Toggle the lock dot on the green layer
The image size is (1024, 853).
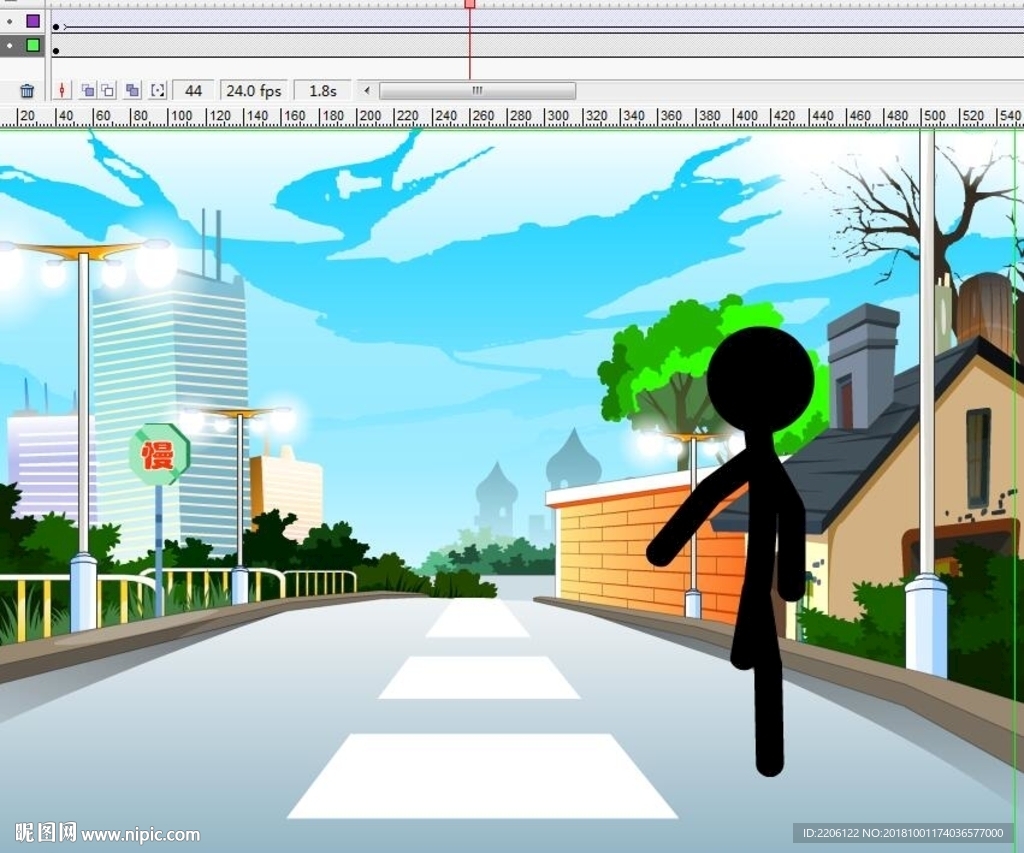pos(10,45)
